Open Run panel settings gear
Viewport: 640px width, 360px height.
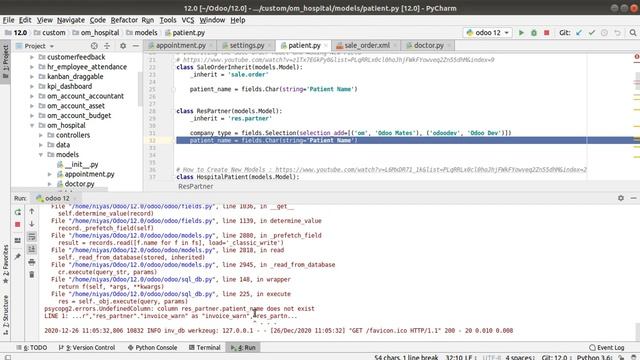[621, 198]
